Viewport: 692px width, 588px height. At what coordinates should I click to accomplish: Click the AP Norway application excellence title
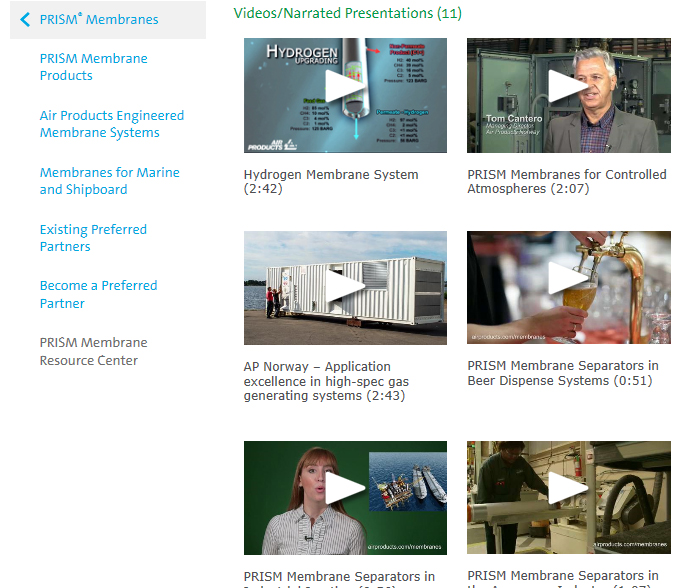pos(326,381)
